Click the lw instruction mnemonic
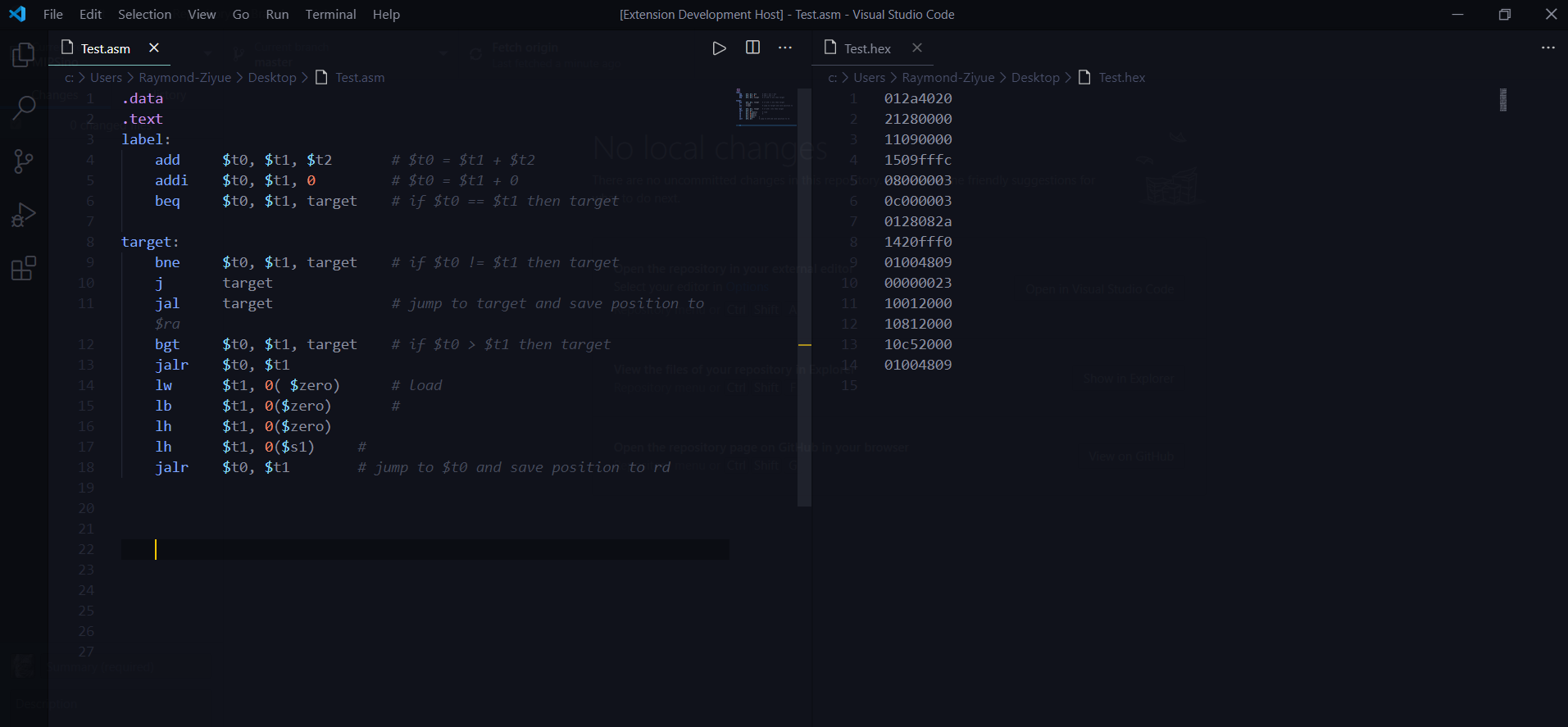Image resolution: width=1568 pixels, height=727 pixels. tap(164, 385)
